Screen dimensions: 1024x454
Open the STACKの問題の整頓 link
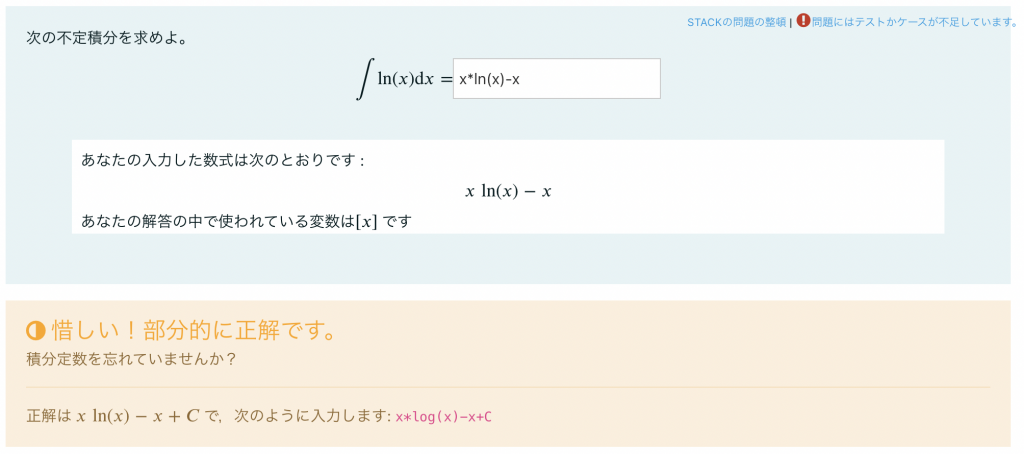coord(736,22)
